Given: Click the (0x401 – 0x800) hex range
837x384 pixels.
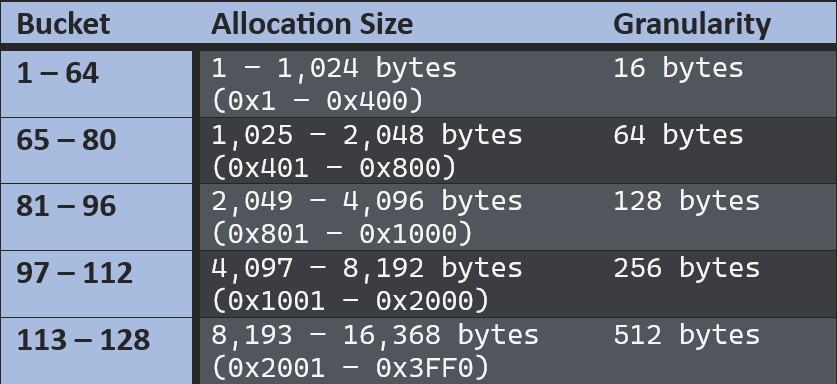Looking at the screenshot, I should 334,167.
